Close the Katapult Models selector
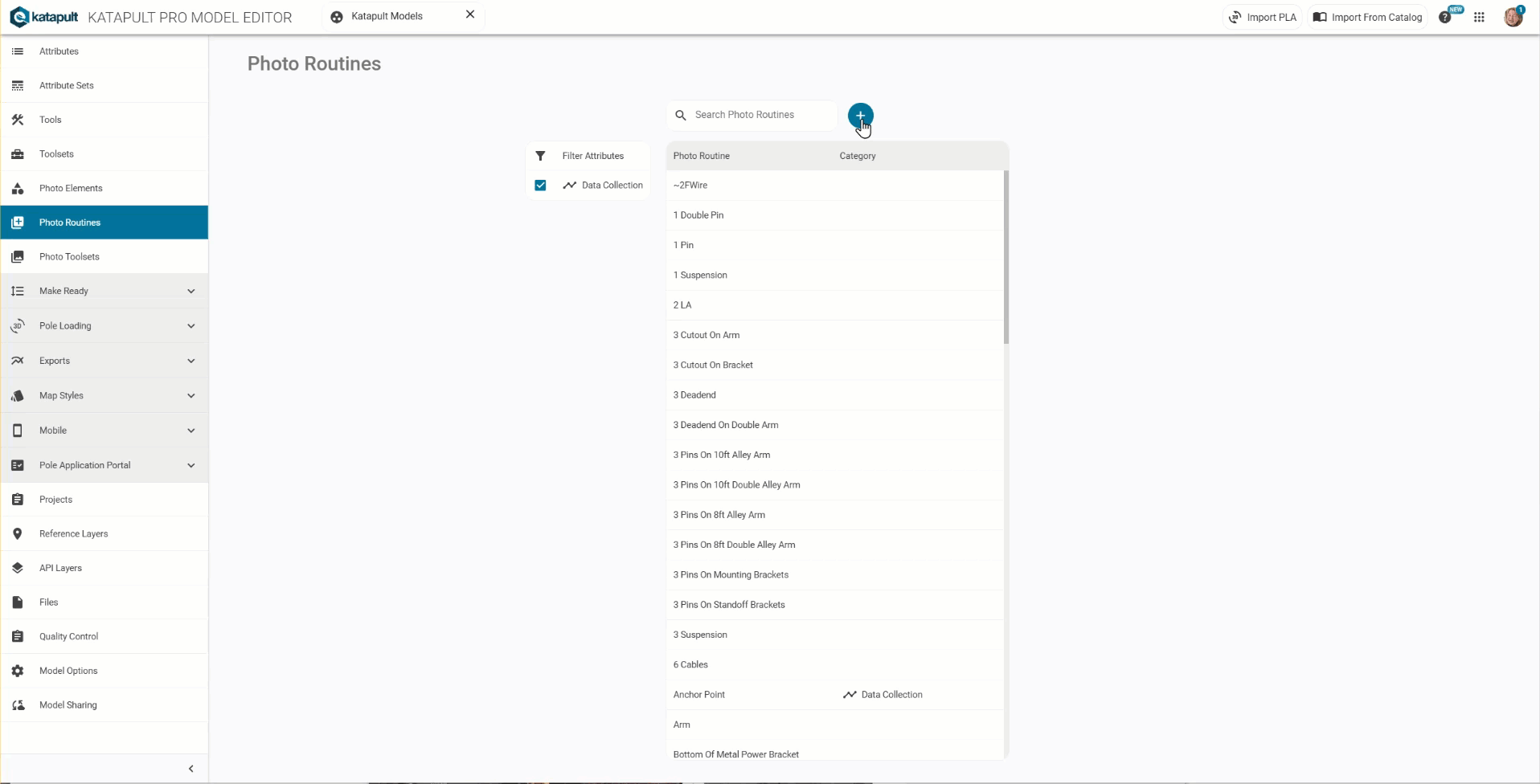The width and height of the screenshot is (1540, 784). [470, 14]
